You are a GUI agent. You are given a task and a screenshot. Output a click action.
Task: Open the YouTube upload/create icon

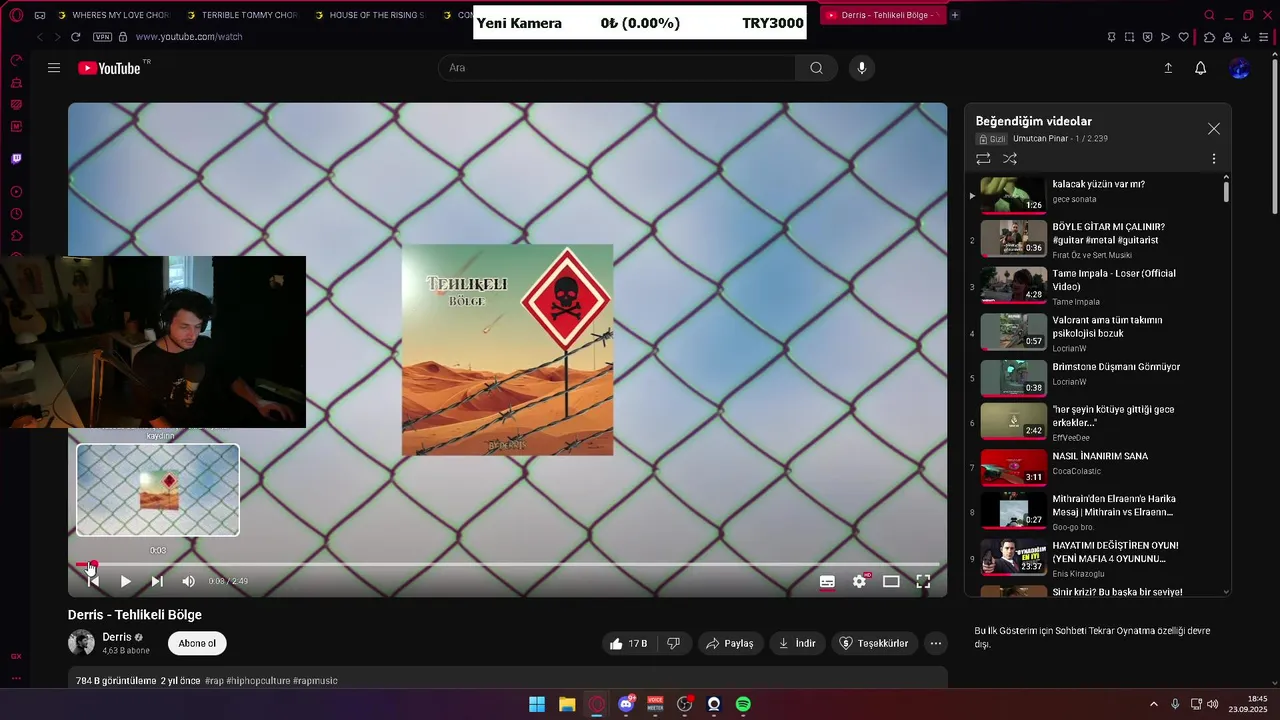(x=1168, y=68)
